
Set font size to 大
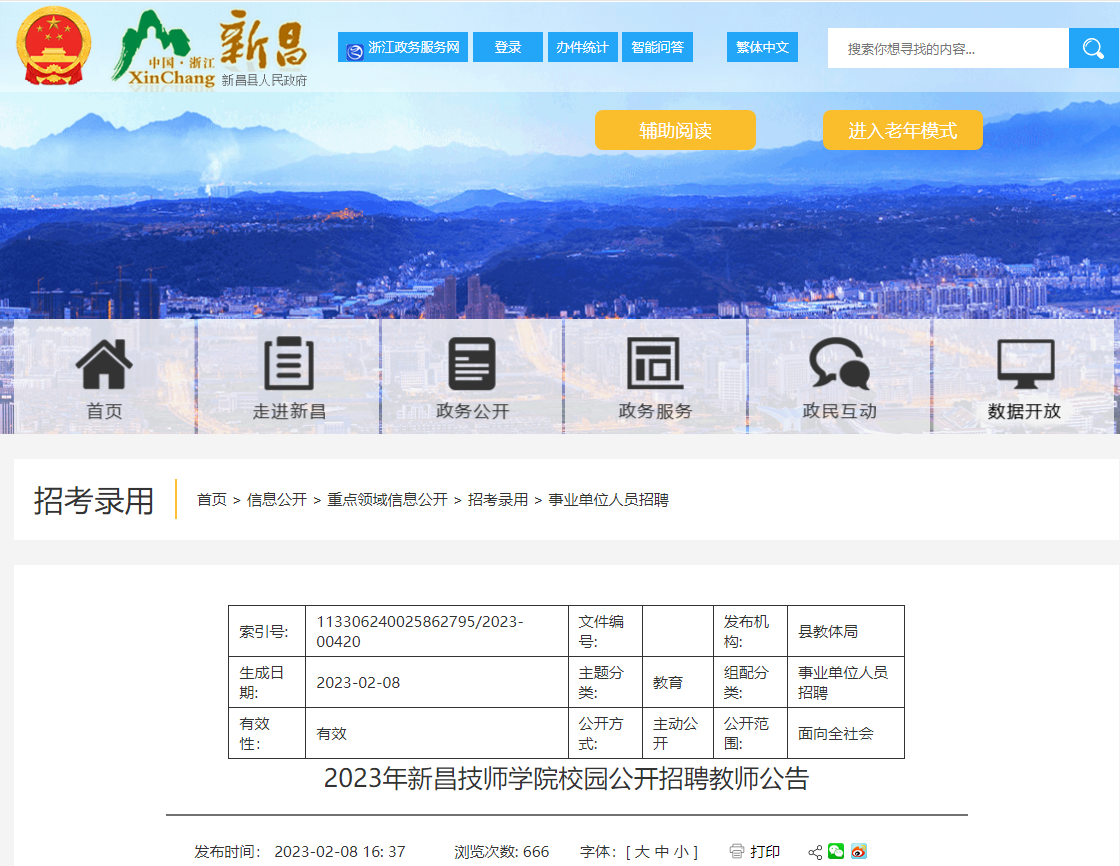641,852
